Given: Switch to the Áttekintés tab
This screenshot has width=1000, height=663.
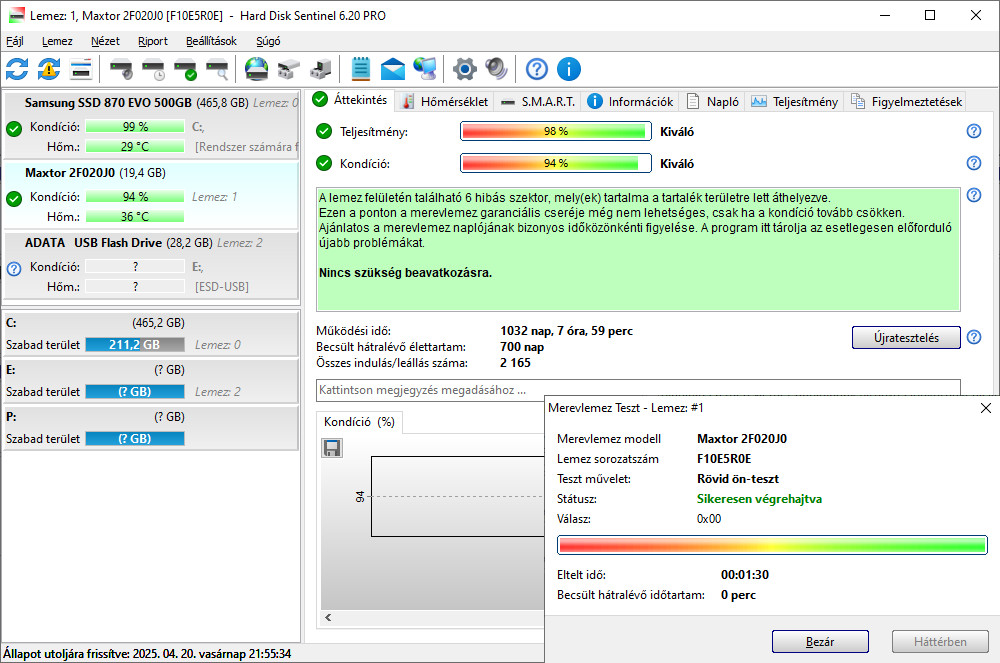Looking at the screenshot, I should pos(351,100).
